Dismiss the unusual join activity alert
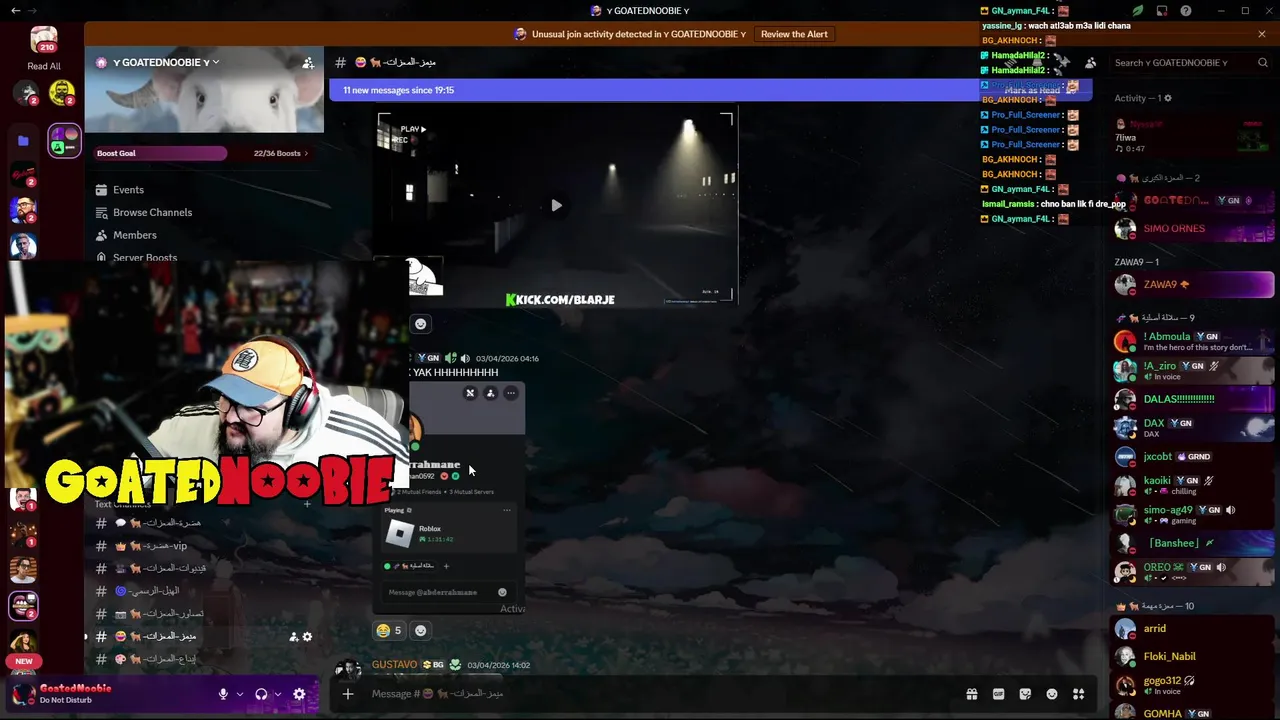 [1261, 34]
